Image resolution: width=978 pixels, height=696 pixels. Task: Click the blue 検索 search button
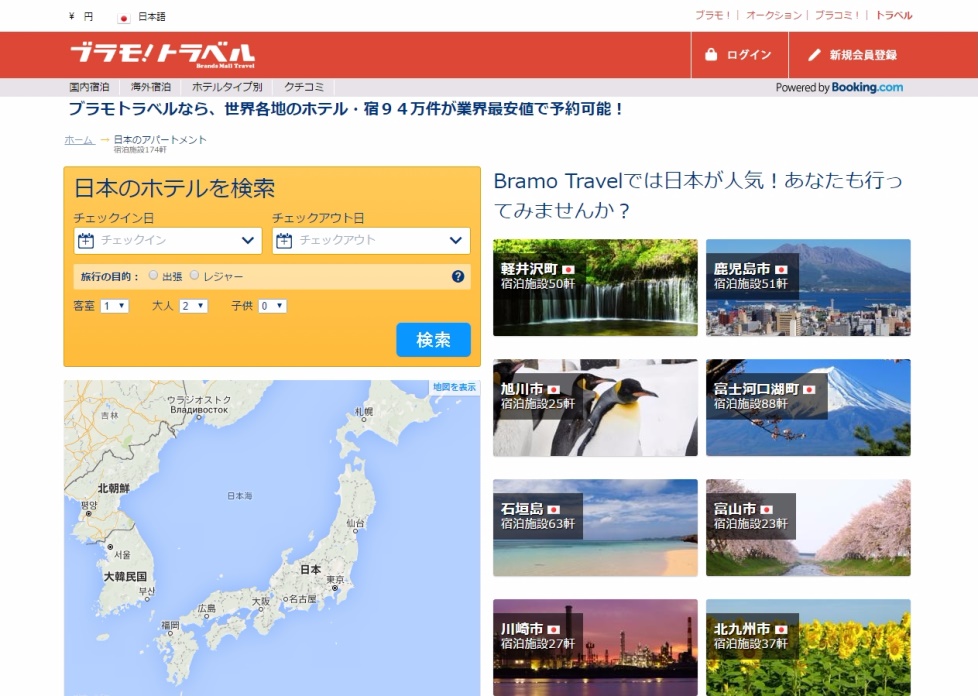coord(433,340)
